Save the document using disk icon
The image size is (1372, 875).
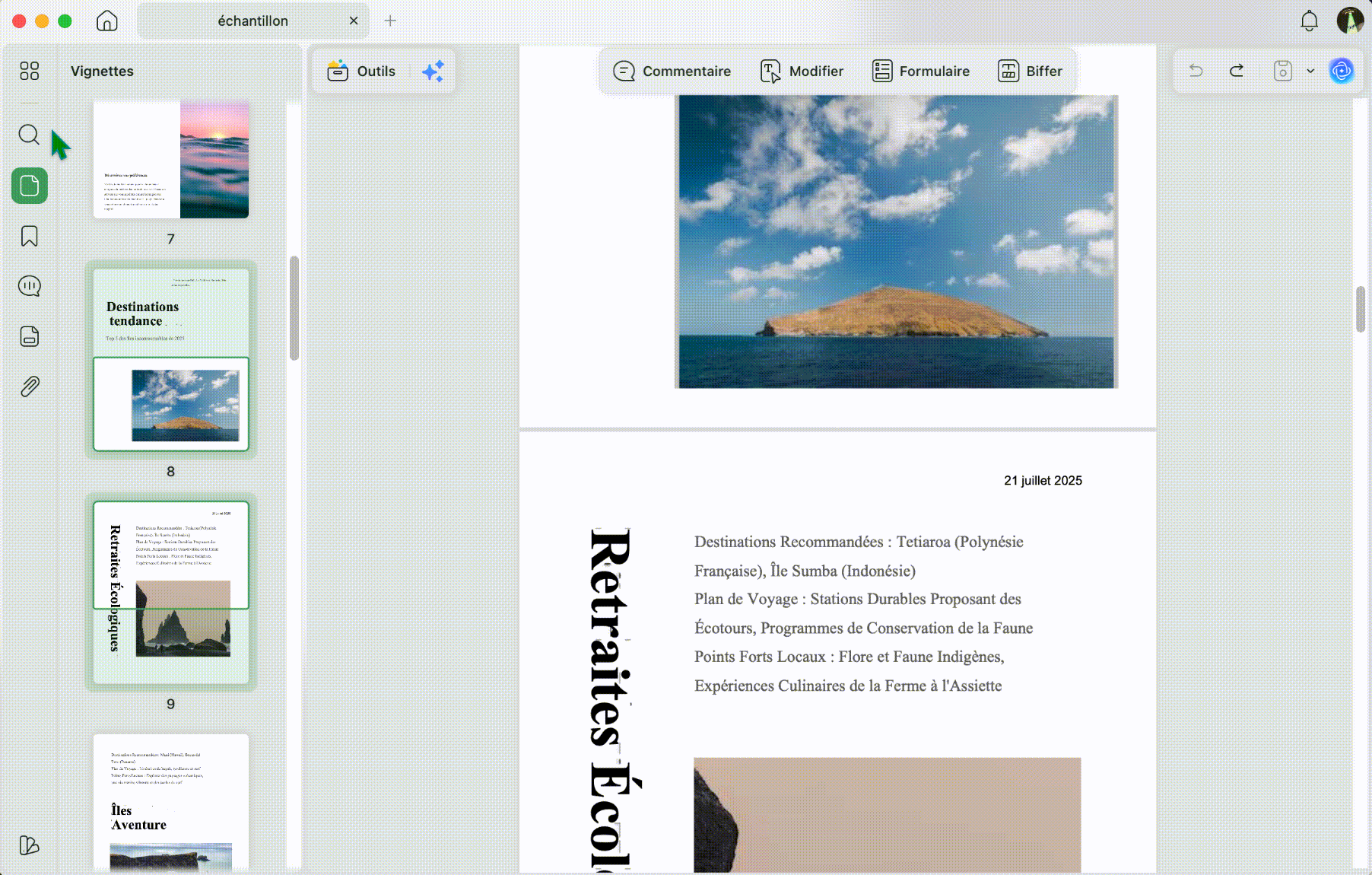[x=1283, y=71]
